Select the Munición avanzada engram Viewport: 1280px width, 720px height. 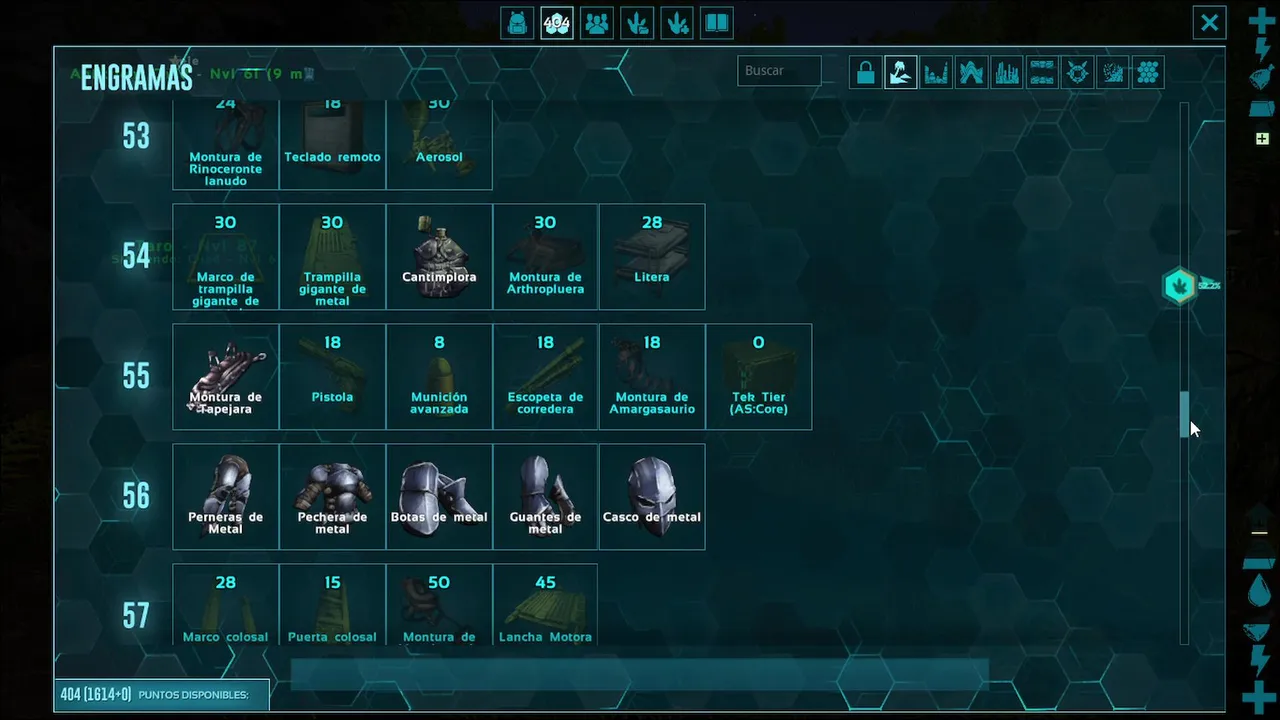pyautogui.click(x=439, y=377)
